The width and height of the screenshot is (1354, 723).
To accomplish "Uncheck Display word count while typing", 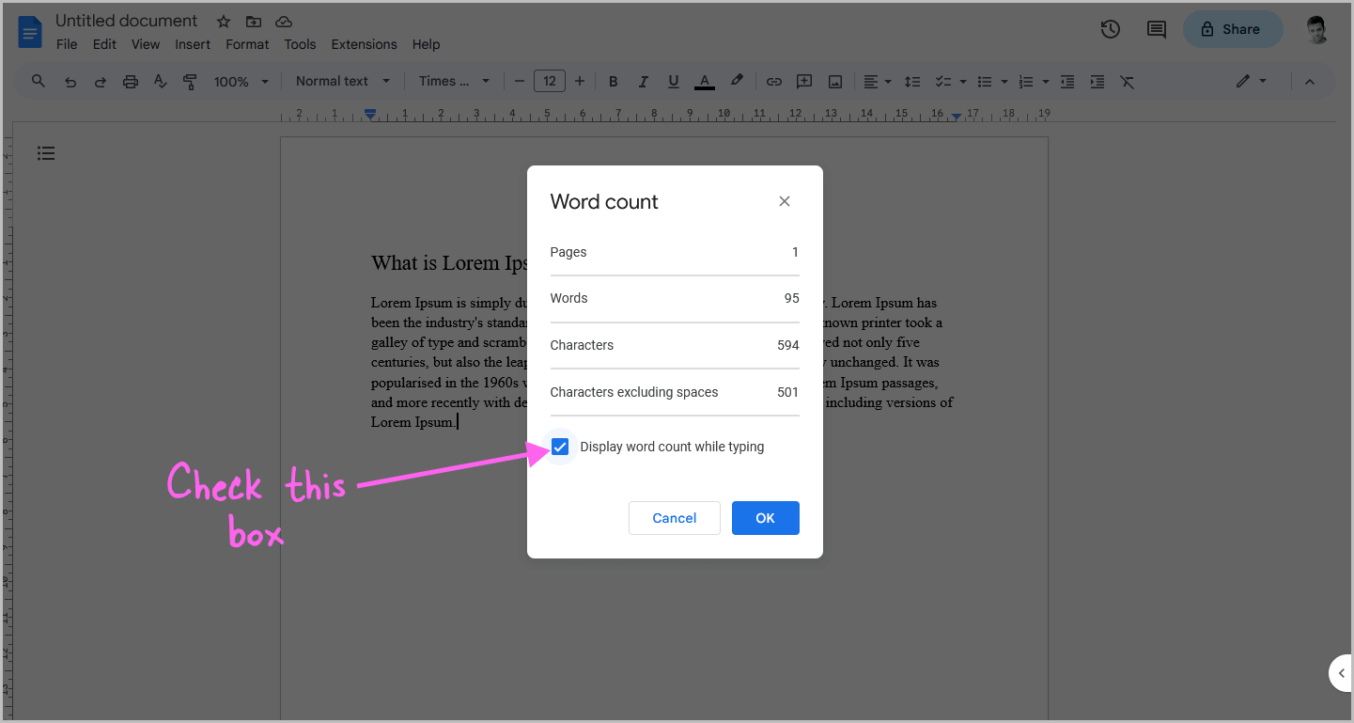I will 560,447.
